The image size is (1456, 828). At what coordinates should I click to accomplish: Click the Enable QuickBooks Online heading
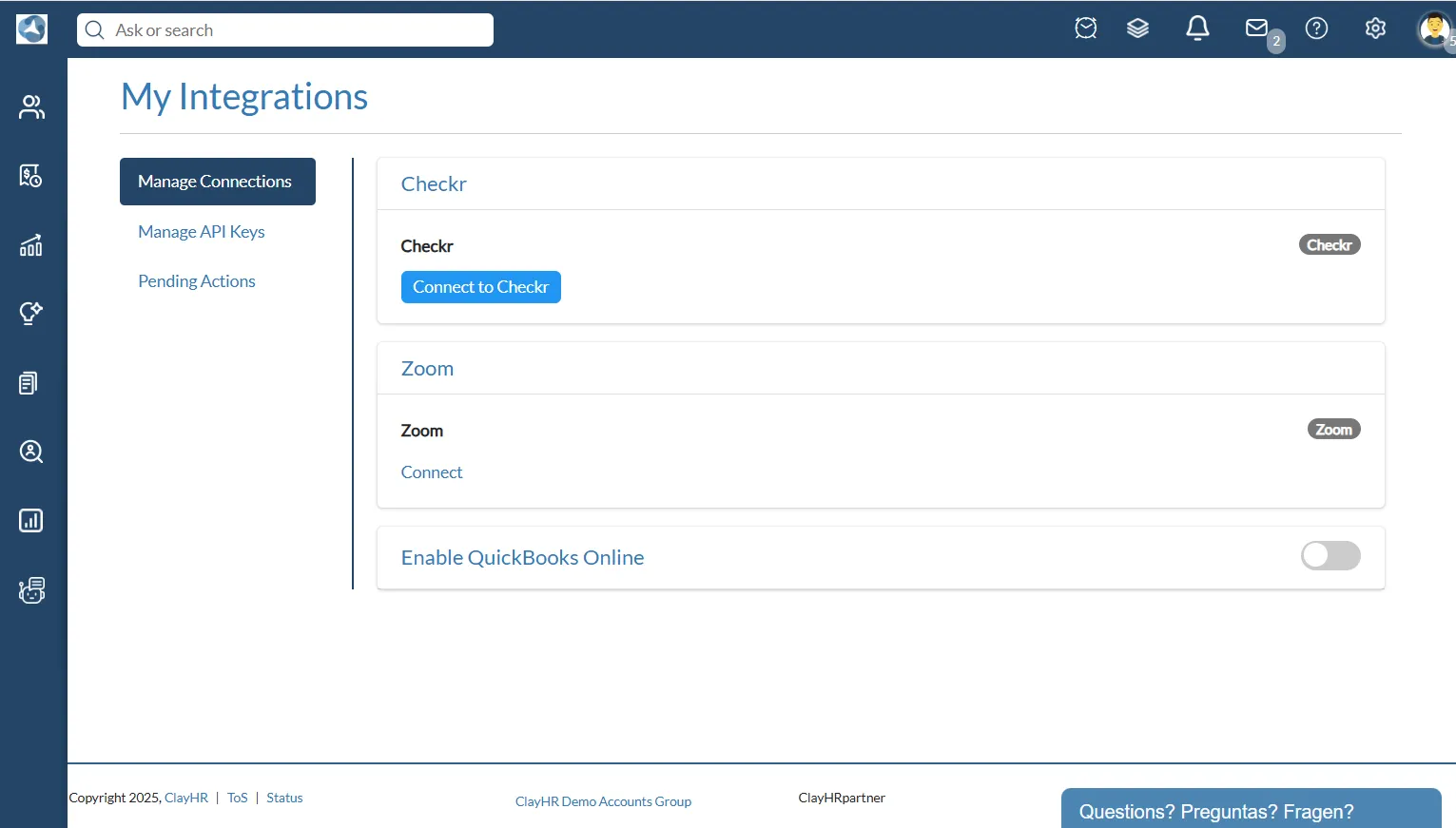coord(523,558)
